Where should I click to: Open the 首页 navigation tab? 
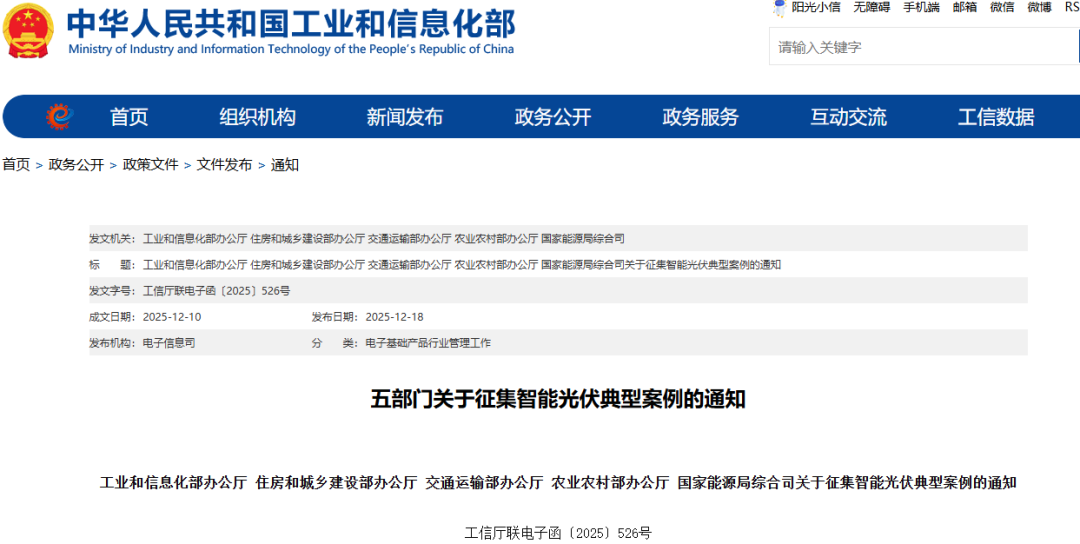pyautogui.click(x=129, y=117)
